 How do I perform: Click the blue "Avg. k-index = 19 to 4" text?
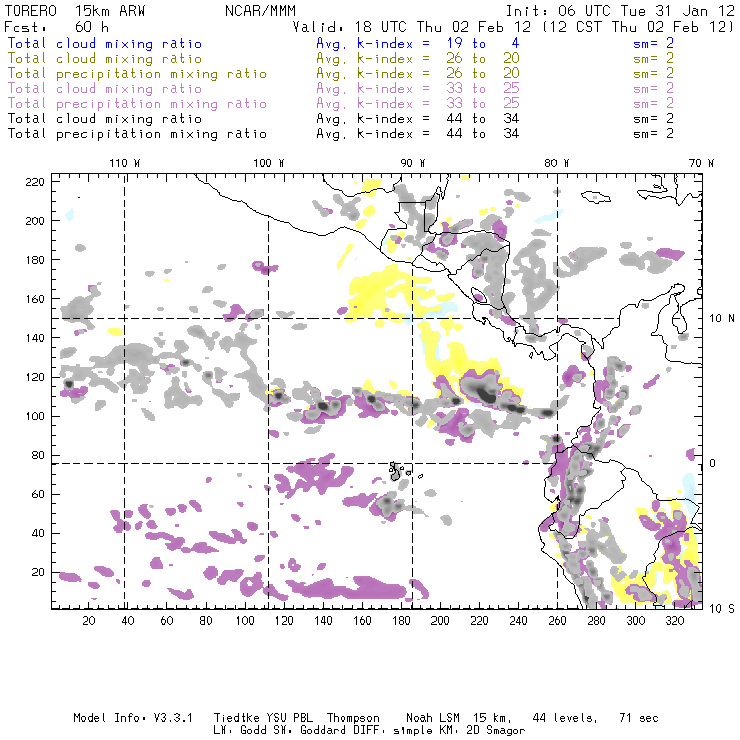pos(418,43)
